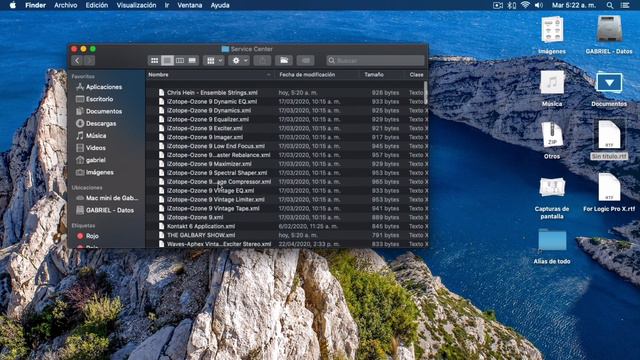Open the Edición menu
The image size is (640, 360).
[97, 5]
